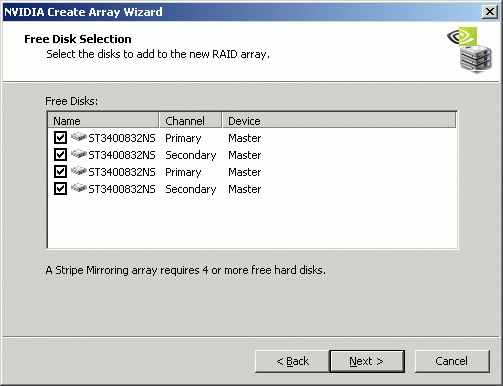This screenshot has width=503, height=386.
Task: Click the Primary channel cell in third row
Action: point(183,172)
